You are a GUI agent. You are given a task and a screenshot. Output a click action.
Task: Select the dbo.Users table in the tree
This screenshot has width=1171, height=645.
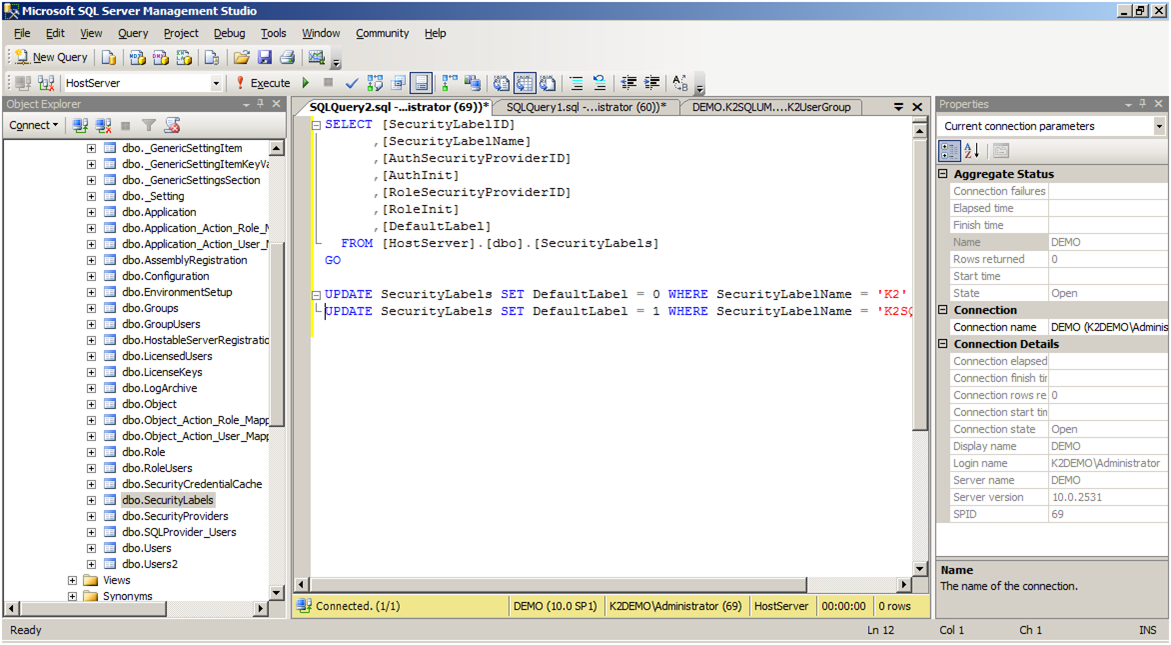pyautogui.click(x=147, y=548)
